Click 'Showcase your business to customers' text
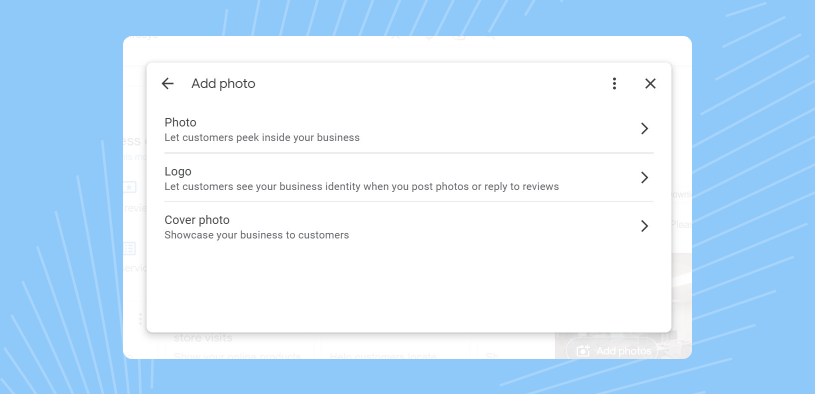Viewport: 815px width, 394px height. (257, 235)
